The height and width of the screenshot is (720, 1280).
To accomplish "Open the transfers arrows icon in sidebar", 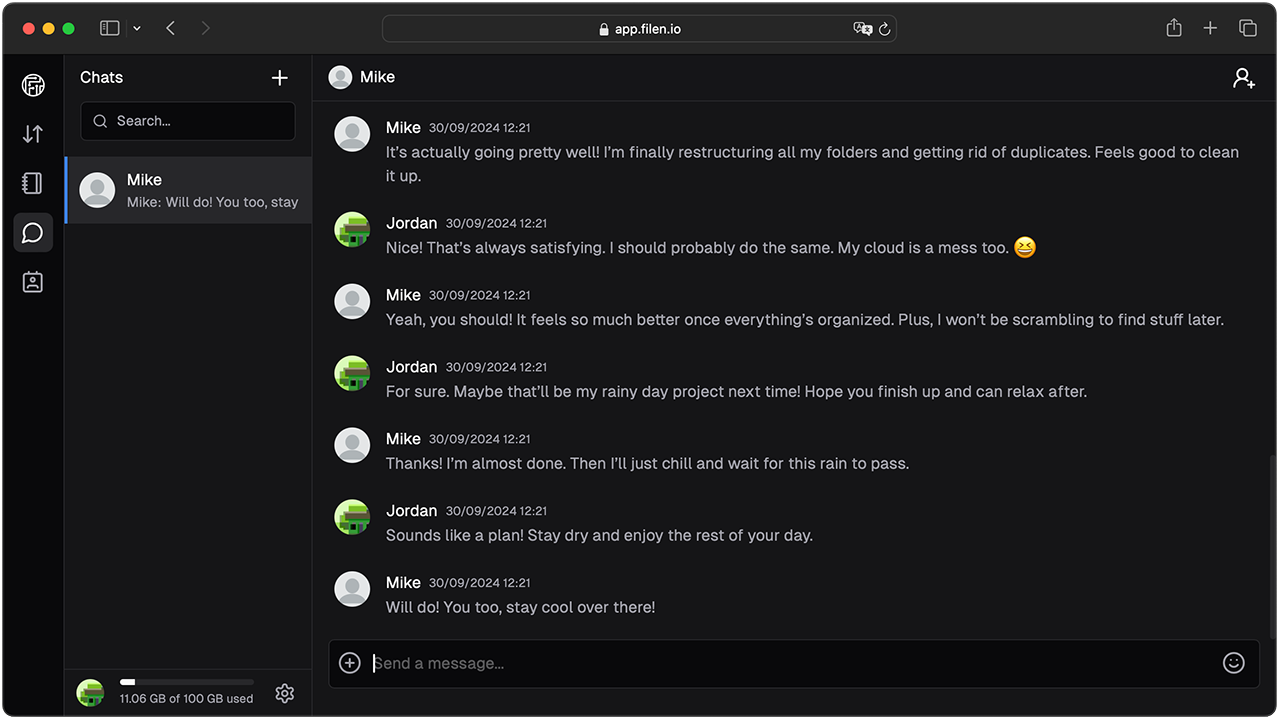I will pos(33,134).
